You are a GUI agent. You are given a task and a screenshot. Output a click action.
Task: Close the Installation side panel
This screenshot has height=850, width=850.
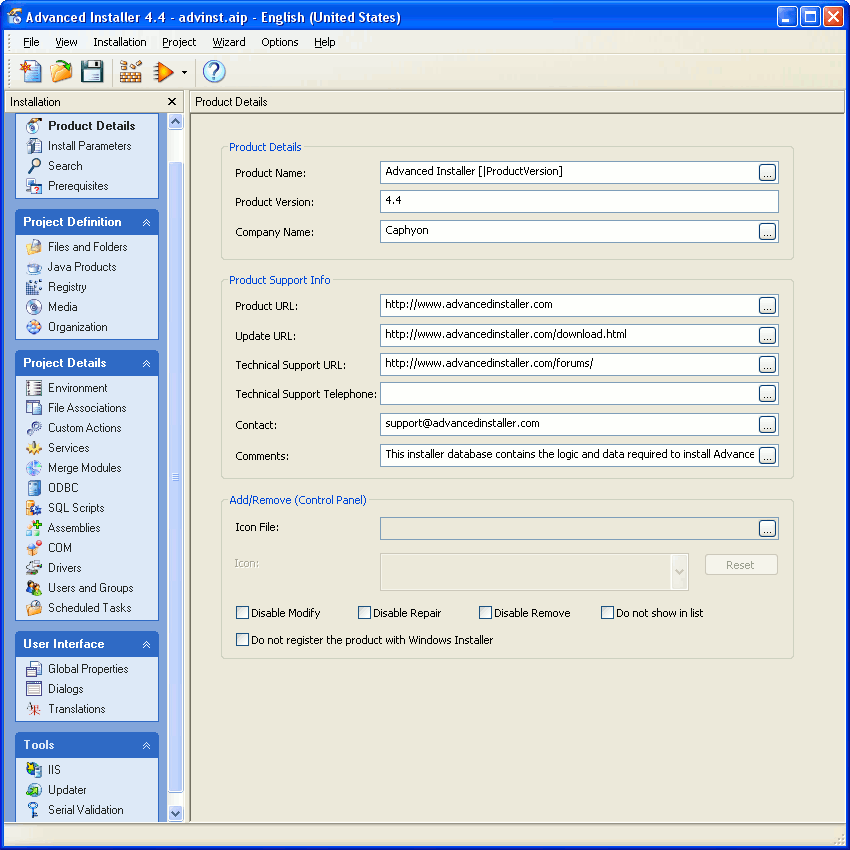tap(172, 101)
